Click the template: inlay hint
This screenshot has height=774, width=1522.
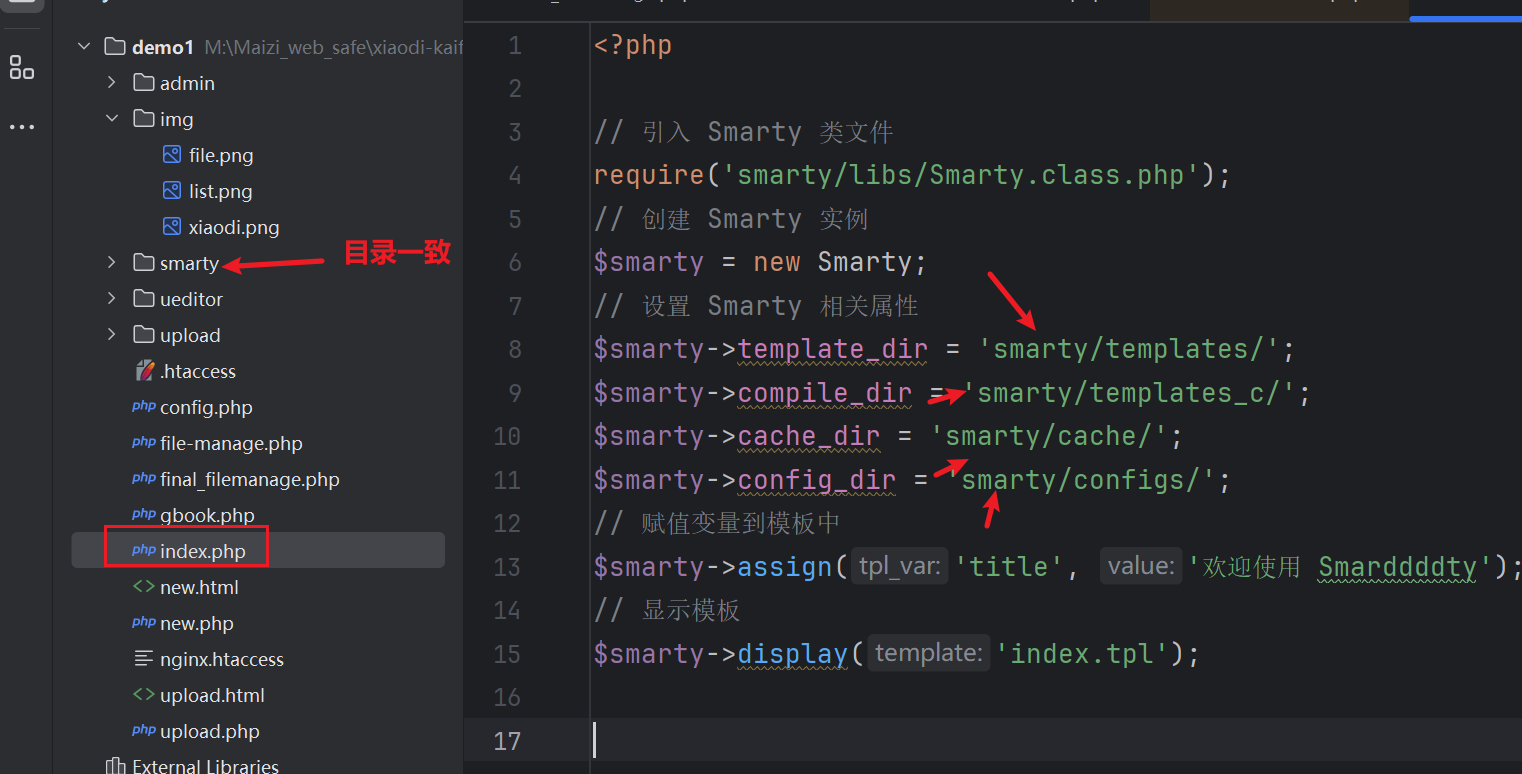pyautogui.click(x=927, y=654)
